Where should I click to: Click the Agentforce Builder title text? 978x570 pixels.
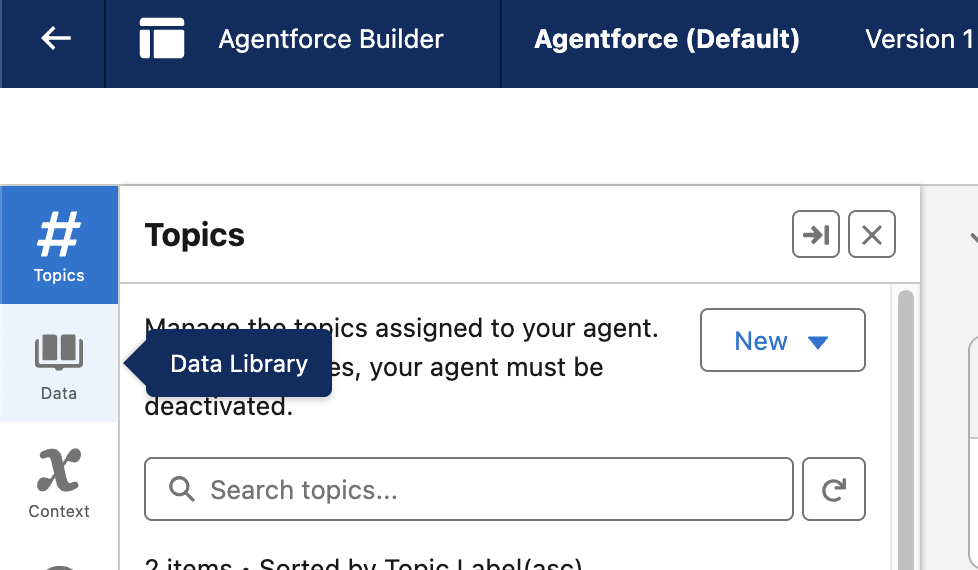[331, 39]
